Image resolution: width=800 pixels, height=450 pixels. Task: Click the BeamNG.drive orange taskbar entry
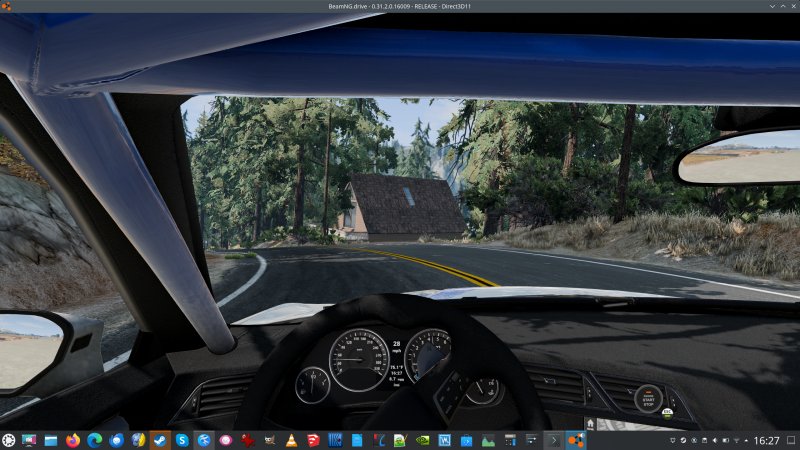click(x=576, y=440)
